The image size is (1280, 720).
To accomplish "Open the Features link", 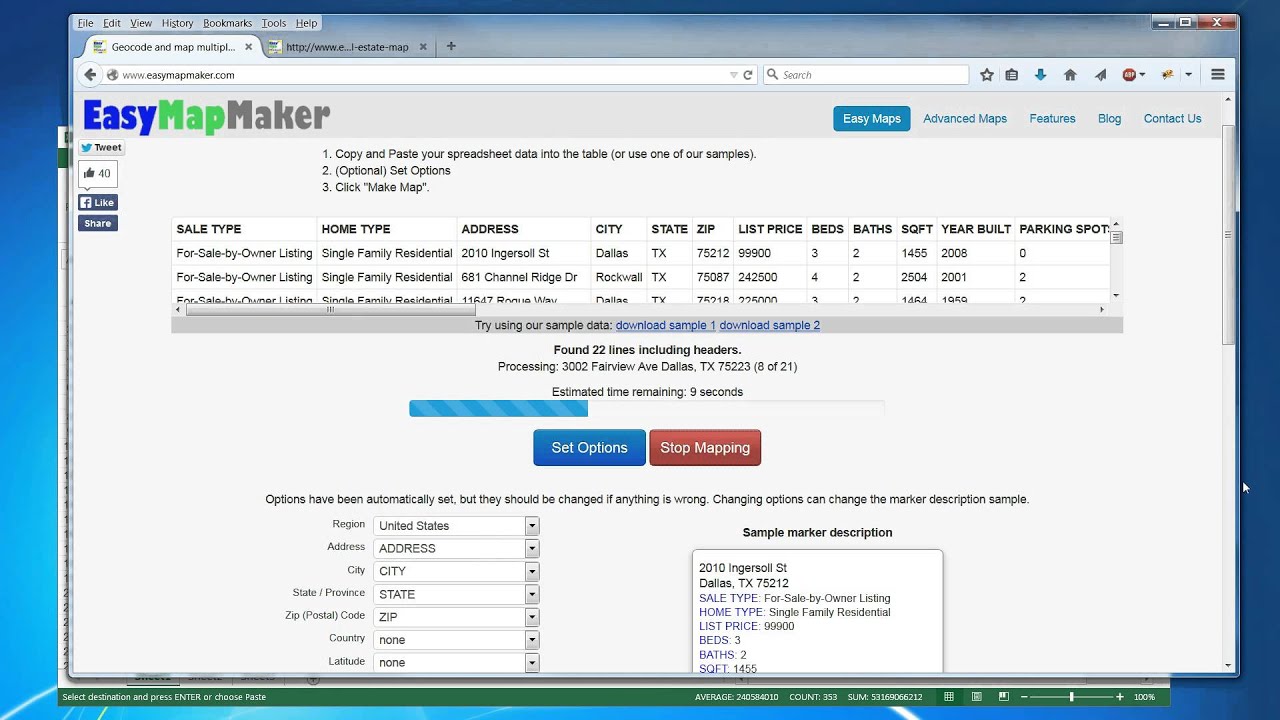I will pos(1053,118).
